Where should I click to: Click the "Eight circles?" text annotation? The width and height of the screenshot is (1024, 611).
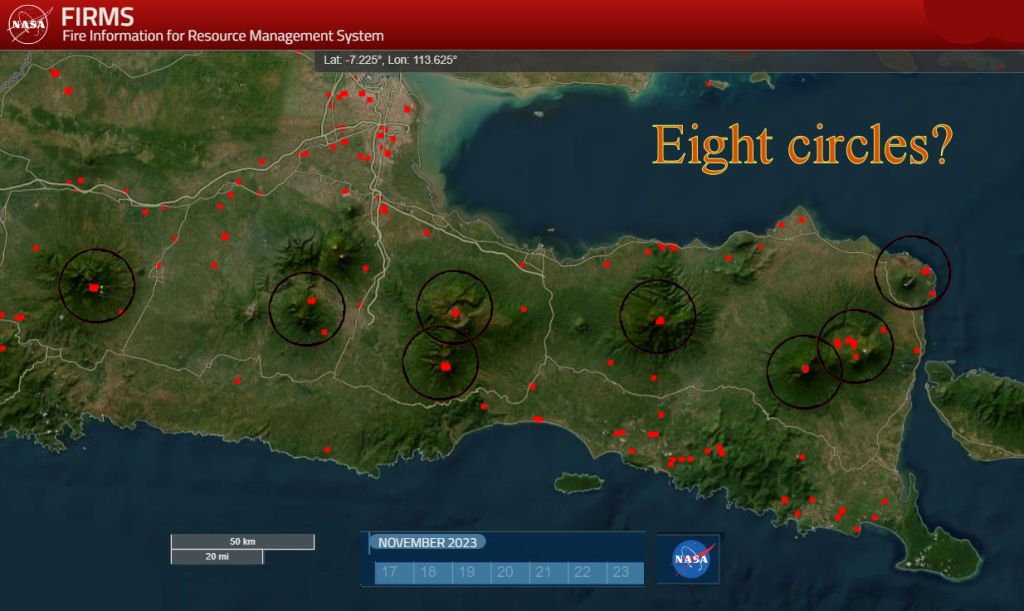(801, 146)
